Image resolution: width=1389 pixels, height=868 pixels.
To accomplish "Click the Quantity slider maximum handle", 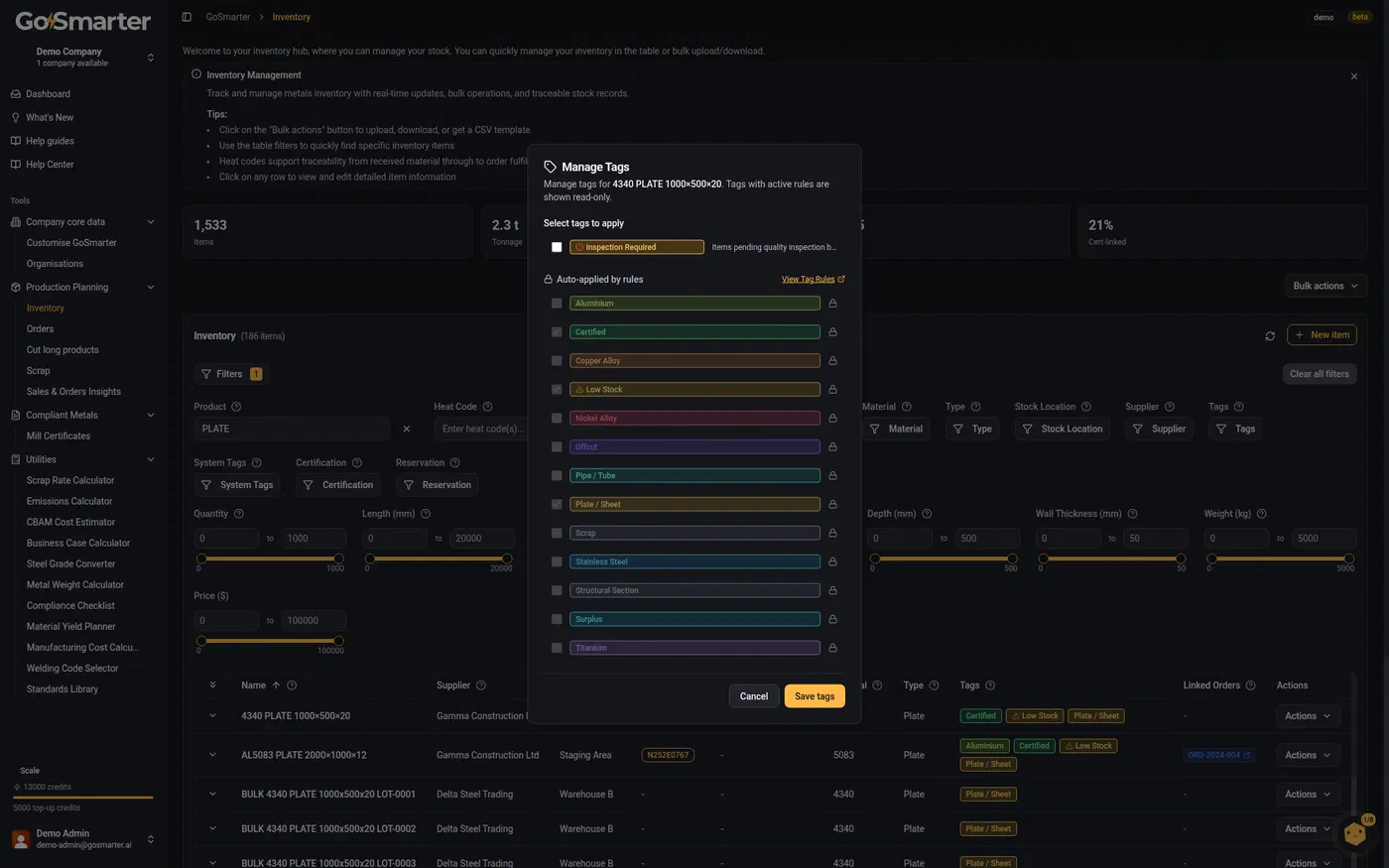I will pyautogui.click(x=339, y=558).
